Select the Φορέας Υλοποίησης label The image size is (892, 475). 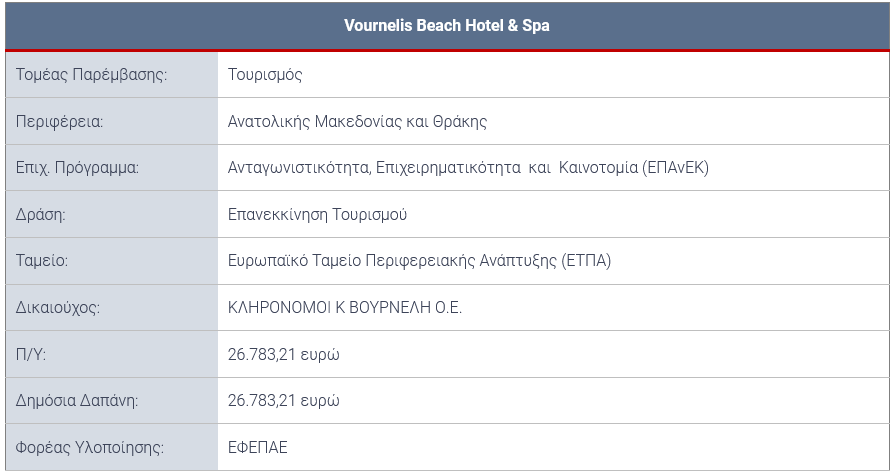89,448
